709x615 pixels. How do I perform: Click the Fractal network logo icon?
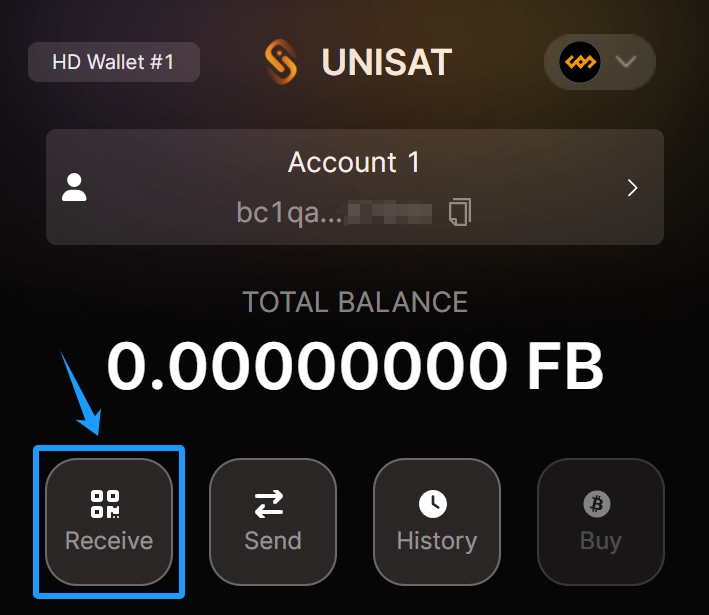pos(579,62)
